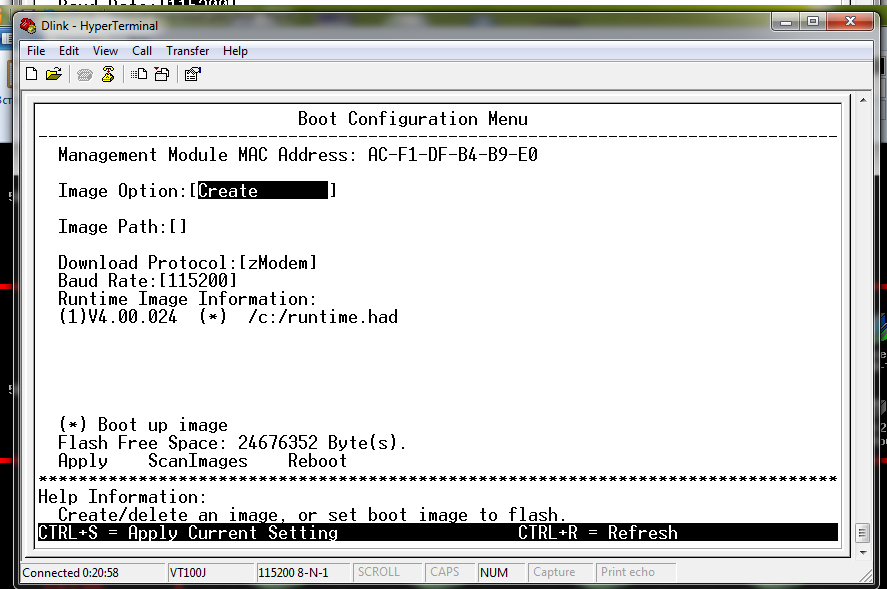Open the Transfer menu
Image resolution: width=887 pixels, height=589 pixels.
187,51
